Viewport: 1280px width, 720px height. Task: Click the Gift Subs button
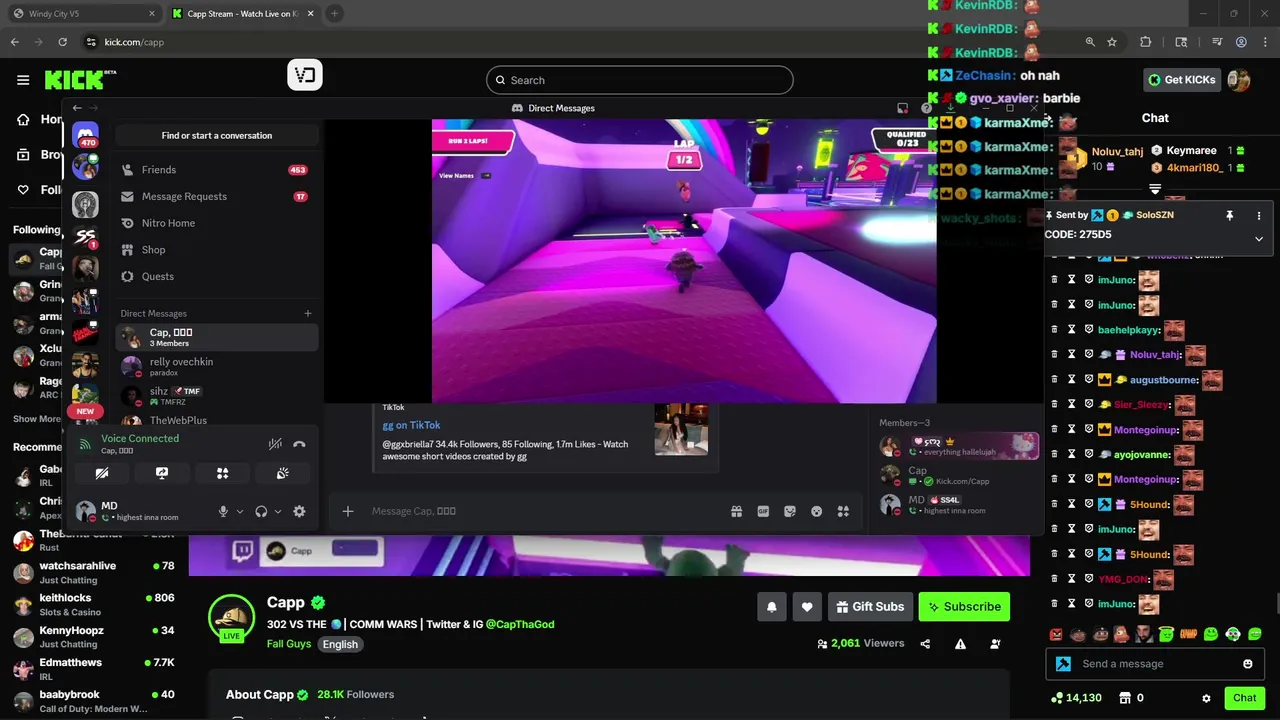[x=870, y=606]
